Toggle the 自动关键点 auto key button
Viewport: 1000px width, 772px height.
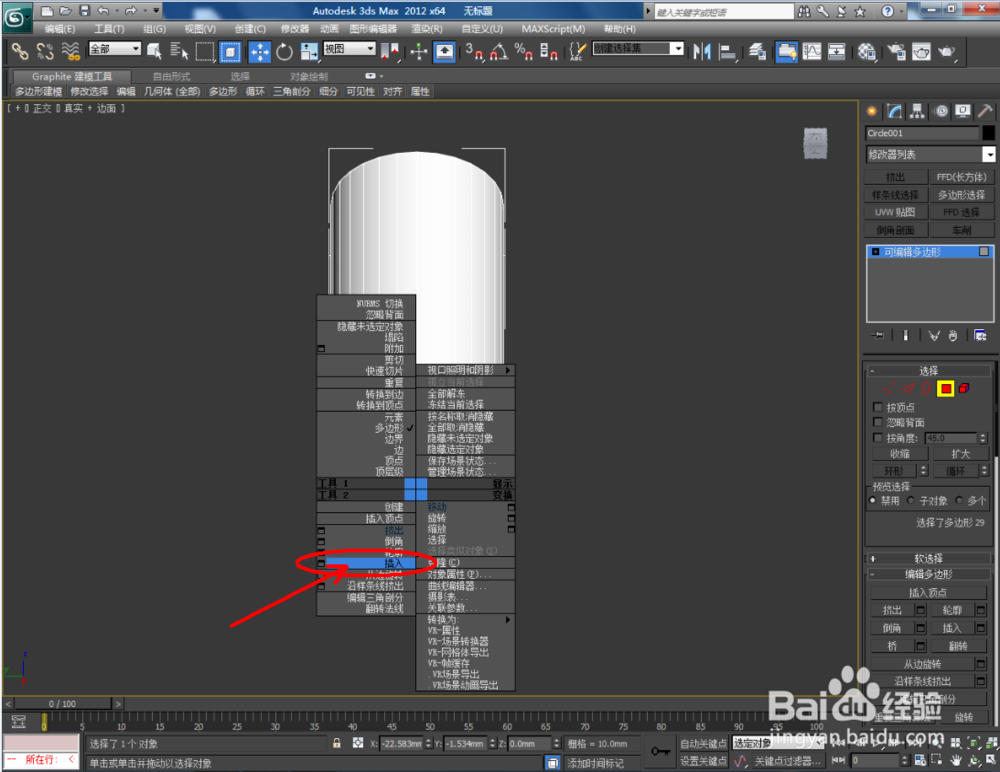click(703, 743)
